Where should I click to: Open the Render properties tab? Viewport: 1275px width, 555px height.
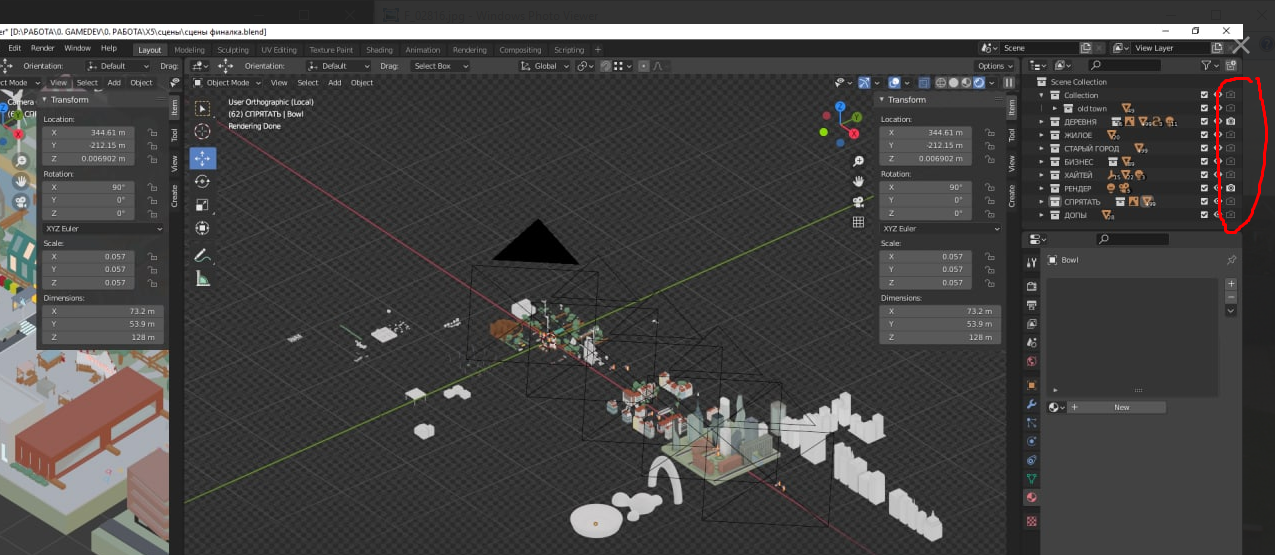1032,286
